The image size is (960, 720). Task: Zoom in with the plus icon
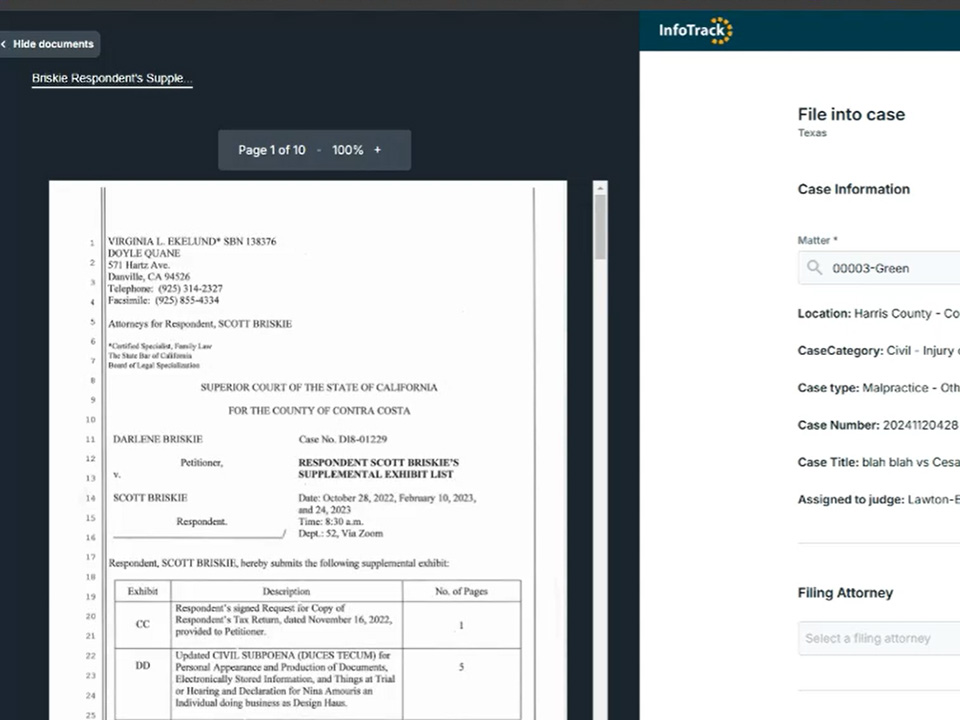point(377,150)
